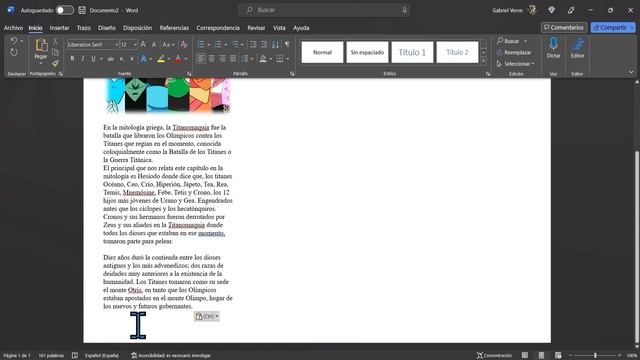The width and height of the screenshot is (640, 360).
Task: Click the Copy icon in Portapapeles
Action: (56, 53)
